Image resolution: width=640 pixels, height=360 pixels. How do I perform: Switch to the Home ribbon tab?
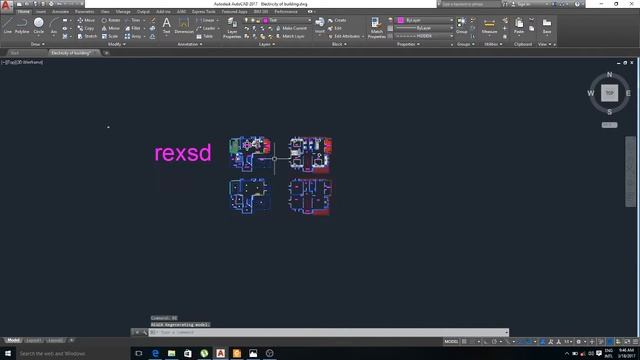(x=24, y=12)
